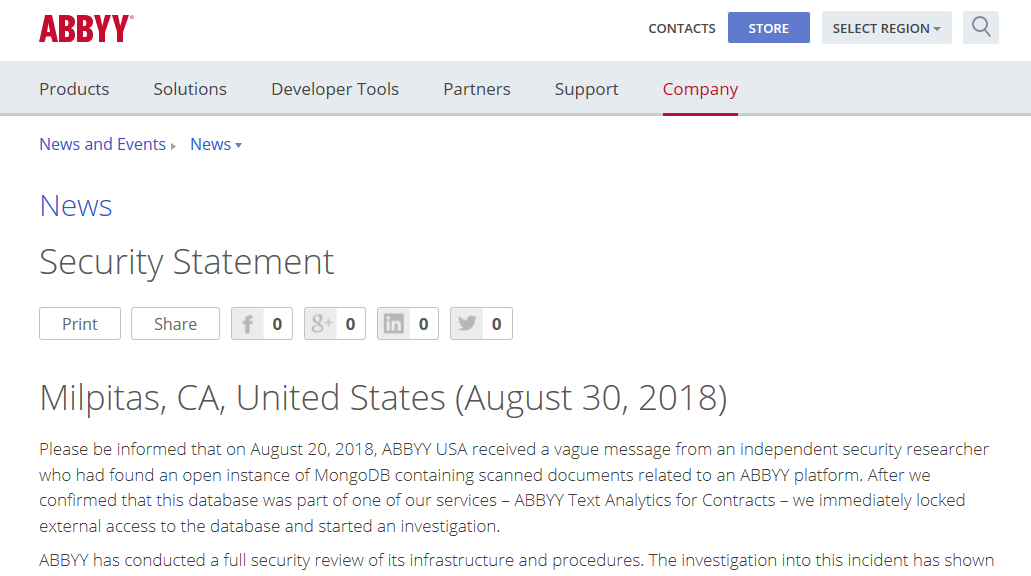Screen dimensions: 1031x576
Task: Open the Support menu item
Action: tap(587, 89)
